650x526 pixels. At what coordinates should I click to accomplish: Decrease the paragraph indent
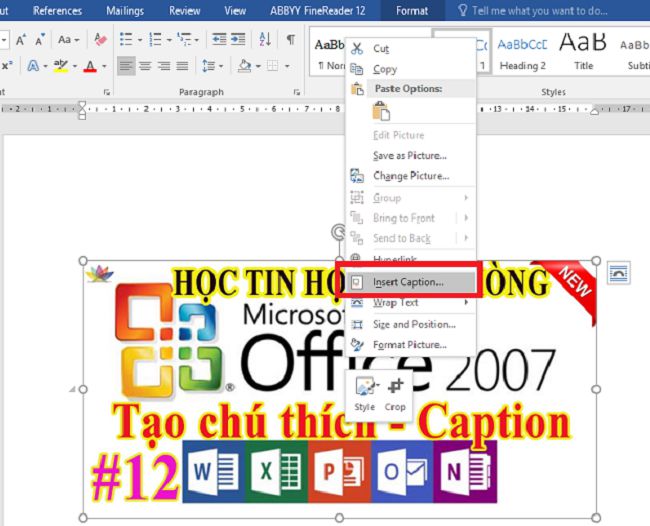coord(218,40)
